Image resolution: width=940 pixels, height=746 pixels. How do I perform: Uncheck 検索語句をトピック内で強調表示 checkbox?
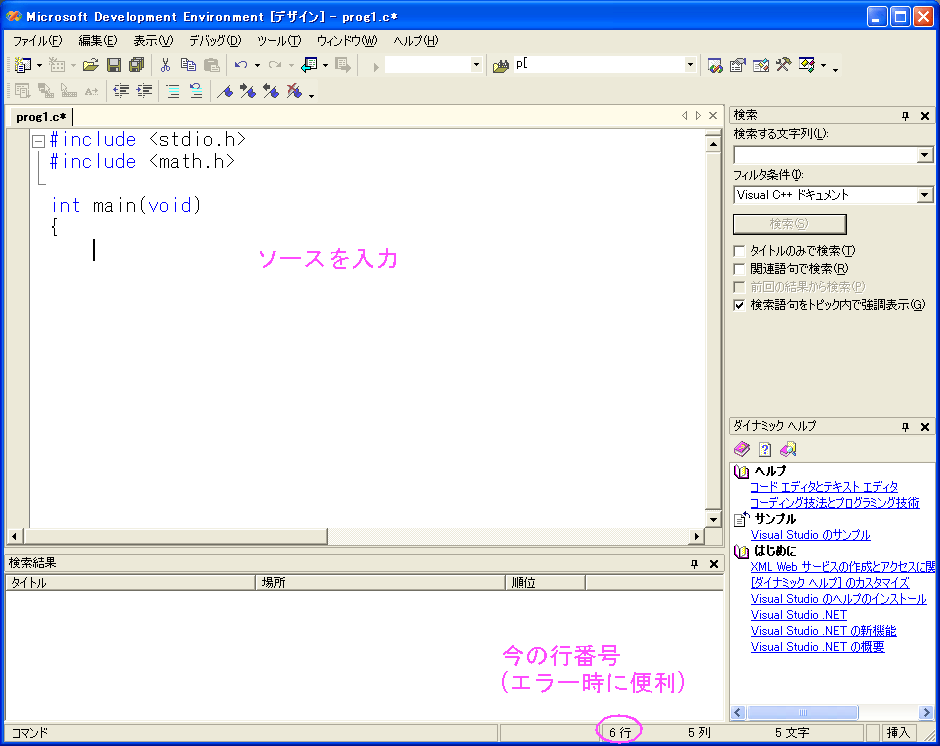(x=739, y=305)
